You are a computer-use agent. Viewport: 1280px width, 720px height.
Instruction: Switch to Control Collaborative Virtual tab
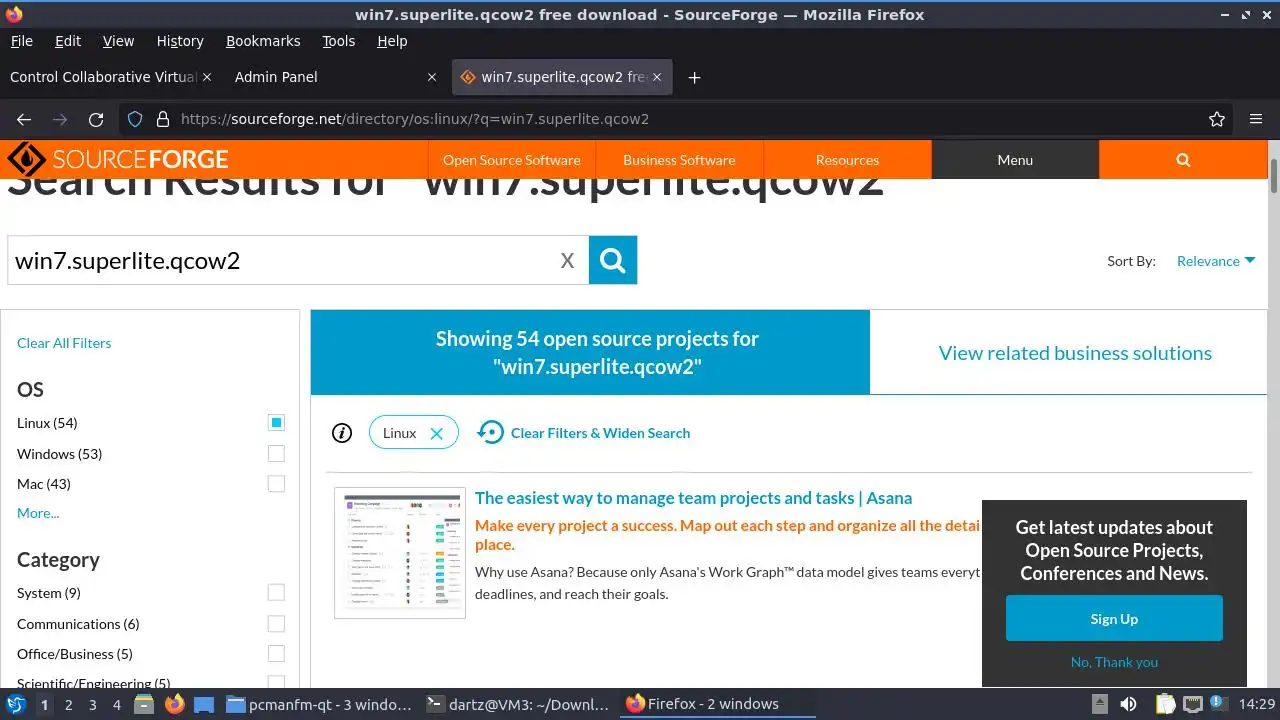point(110,77)
